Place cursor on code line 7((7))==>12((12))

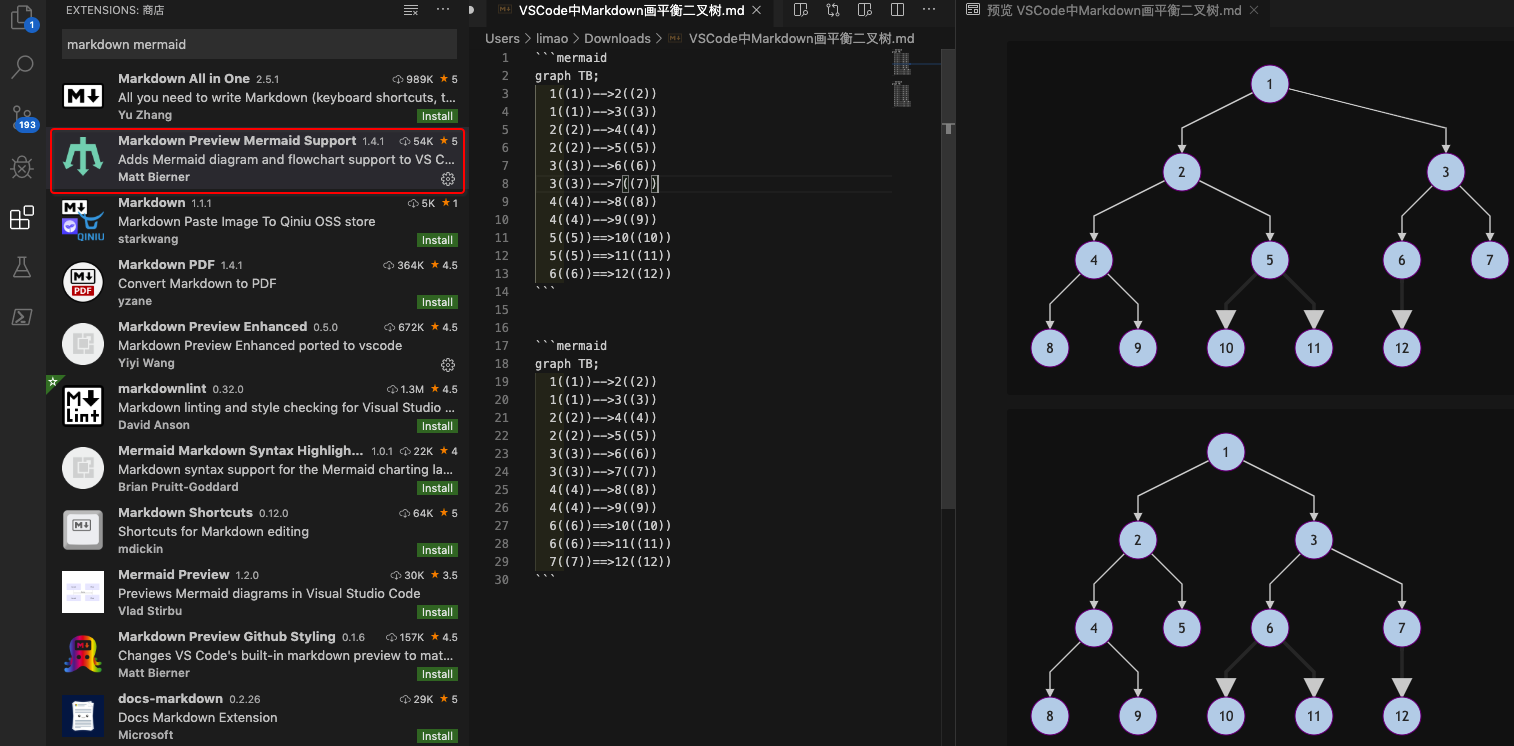[x=610, y=562]
